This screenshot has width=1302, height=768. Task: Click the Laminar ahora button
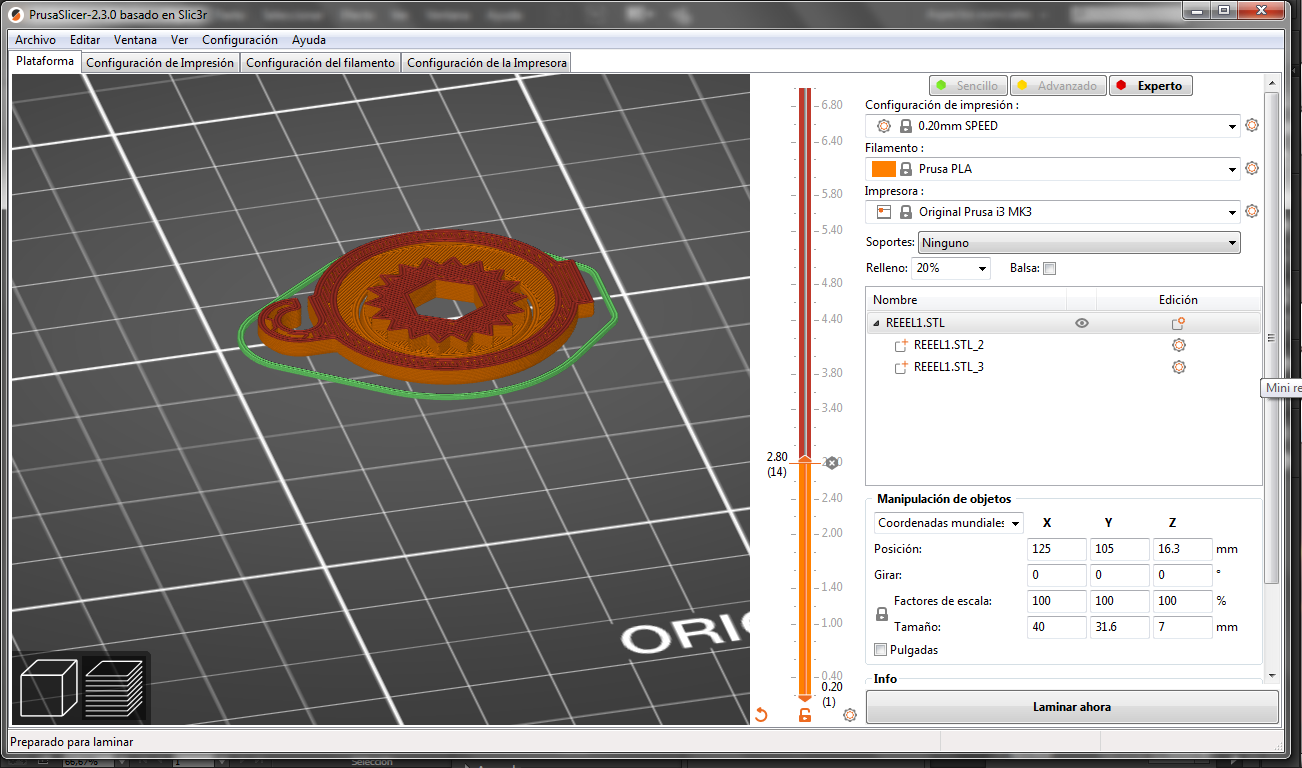click(x=1071, y=707)
